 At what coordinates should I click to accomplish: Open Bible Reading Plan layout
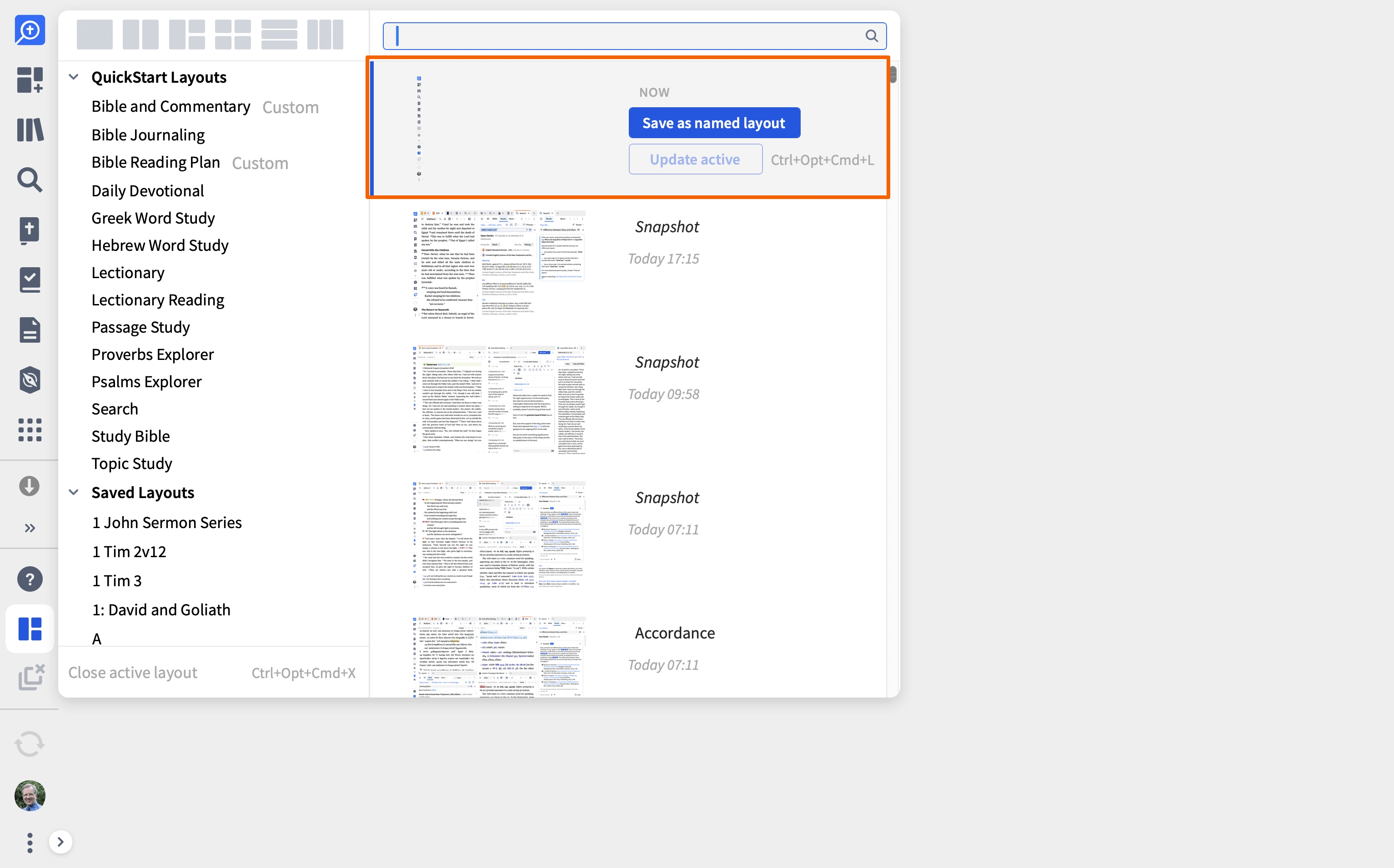point(155,162)
